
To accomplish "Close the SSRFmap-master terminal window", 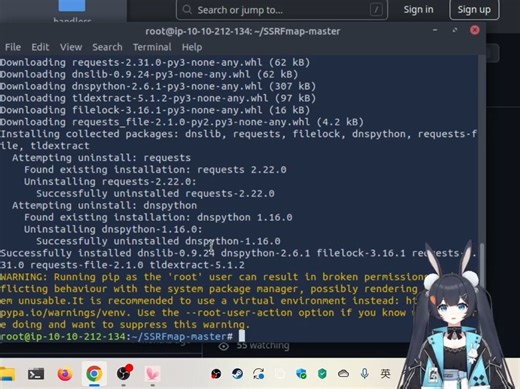I will coord(475,30).
